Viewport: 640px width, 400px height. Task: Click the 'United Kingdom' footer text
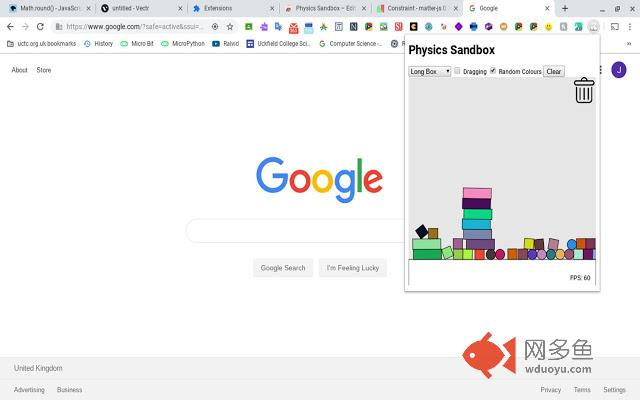point(38,368)
